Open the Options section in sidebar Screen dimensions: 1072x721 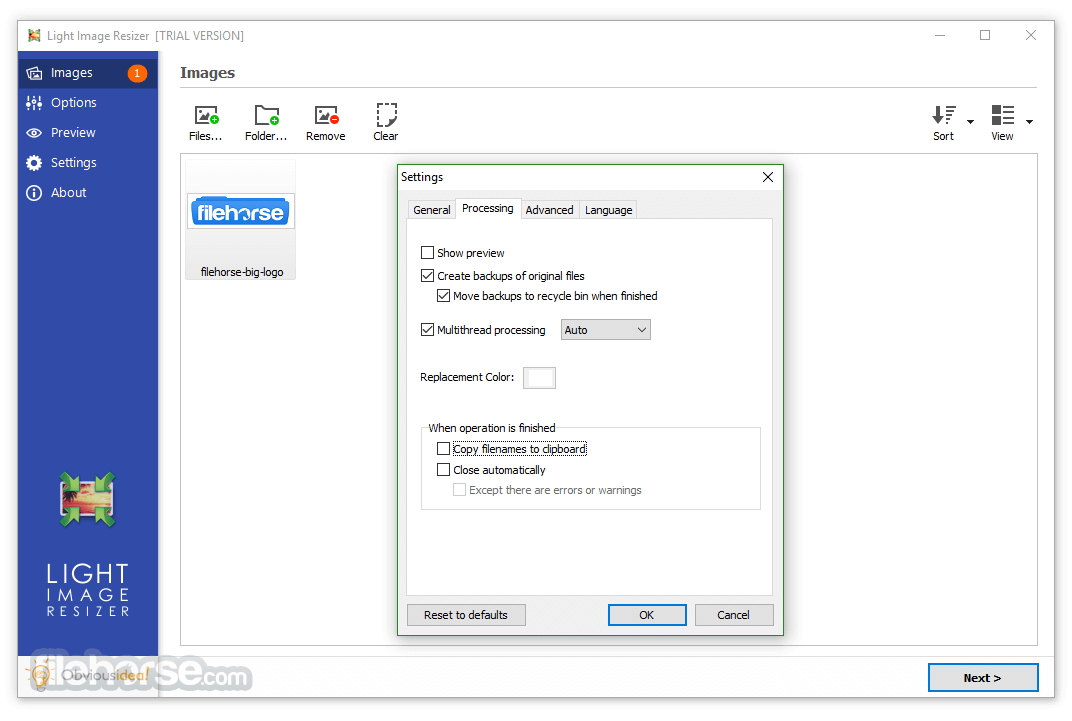pos(88,103)
